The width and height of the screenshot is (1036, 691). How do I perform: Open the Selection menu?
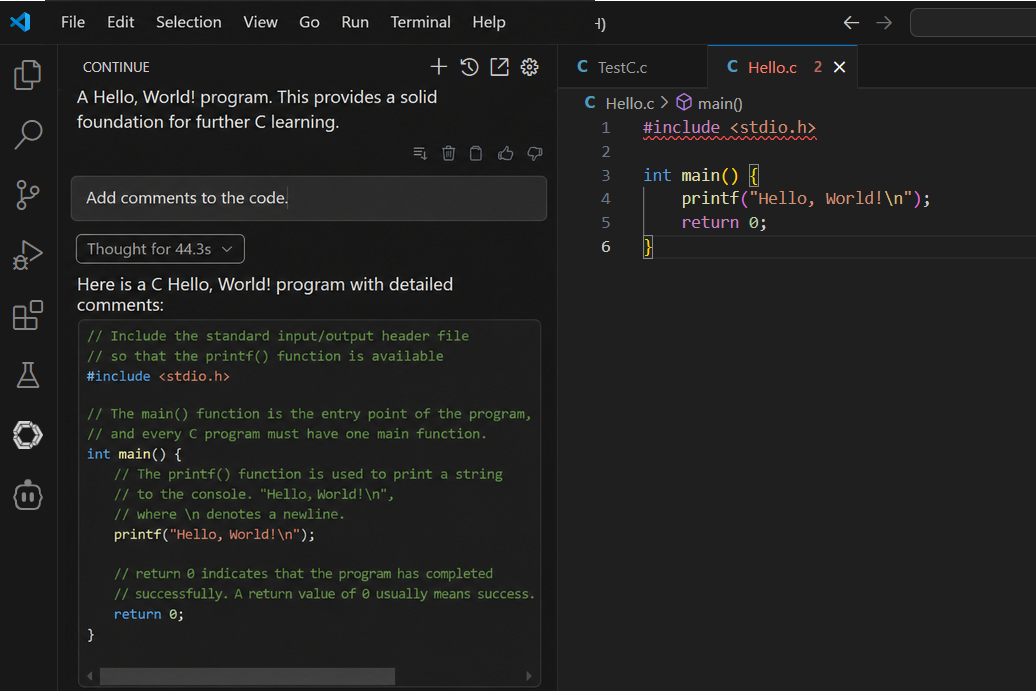188,22
